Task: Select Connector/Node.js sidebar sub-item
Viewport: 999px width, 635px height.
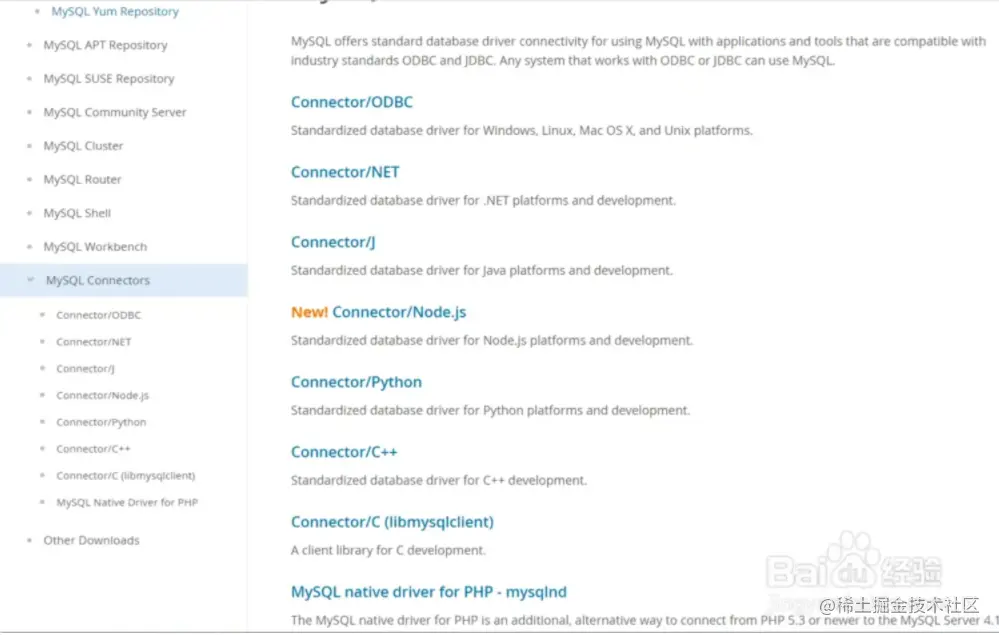Action: pyautogui.click(x=102, y=396)
